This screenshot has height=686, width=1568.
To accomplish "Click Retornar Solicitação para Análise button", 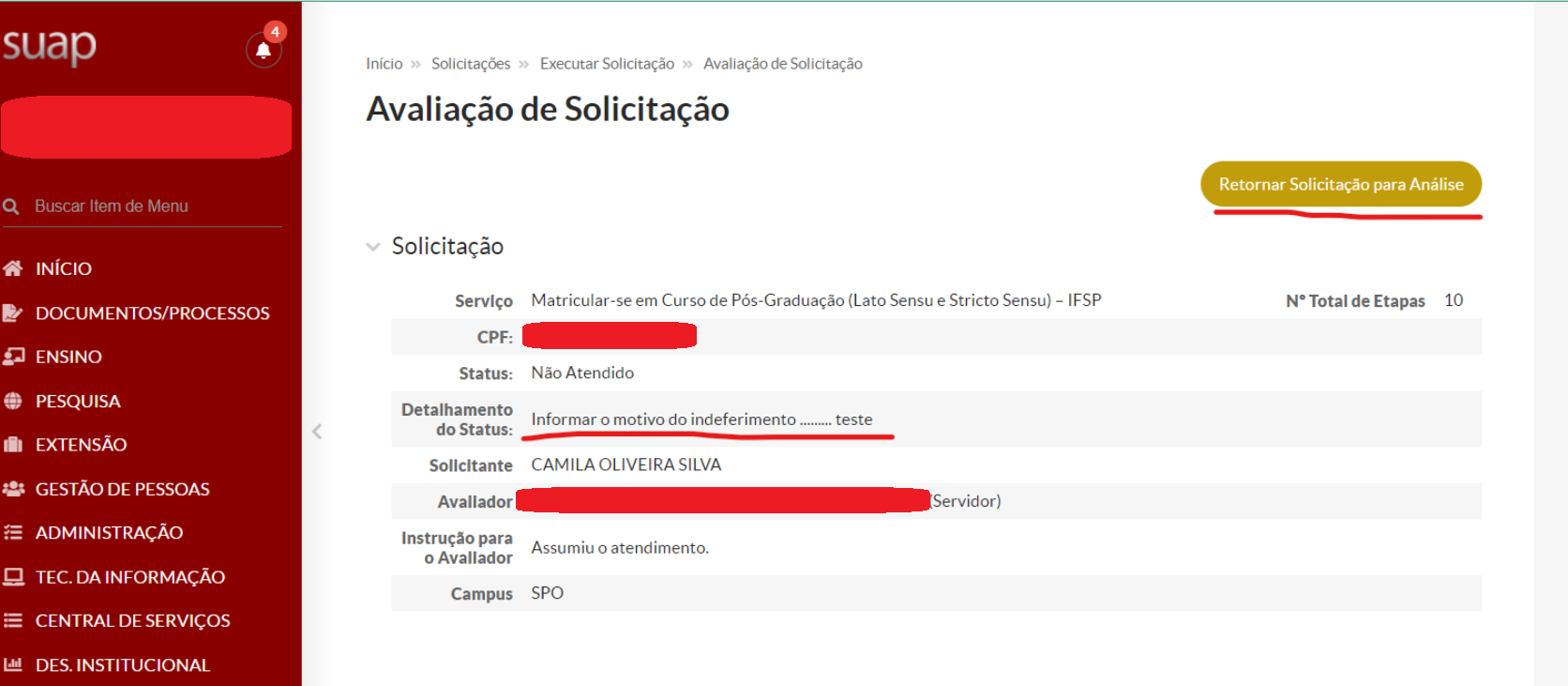I will click(1341, 184).
